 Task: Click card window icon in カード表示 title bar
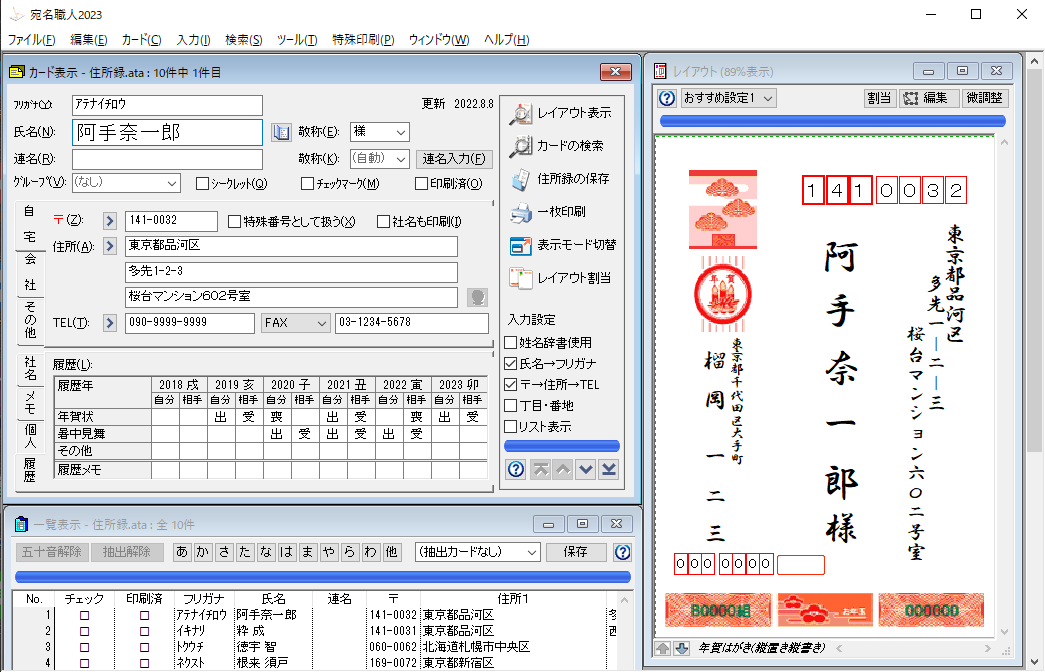click(x=17, y=72)
